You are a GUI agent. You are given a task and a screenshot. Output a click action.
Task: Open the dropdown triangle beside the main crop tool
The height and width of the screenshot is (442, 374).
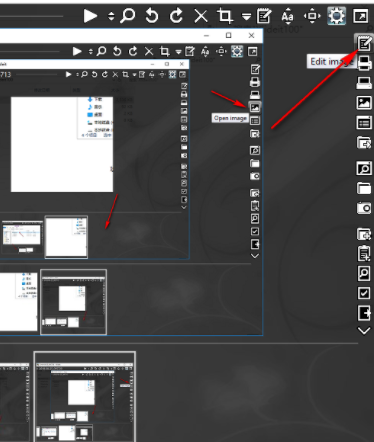pyautogui.click(x=246, y=17)
